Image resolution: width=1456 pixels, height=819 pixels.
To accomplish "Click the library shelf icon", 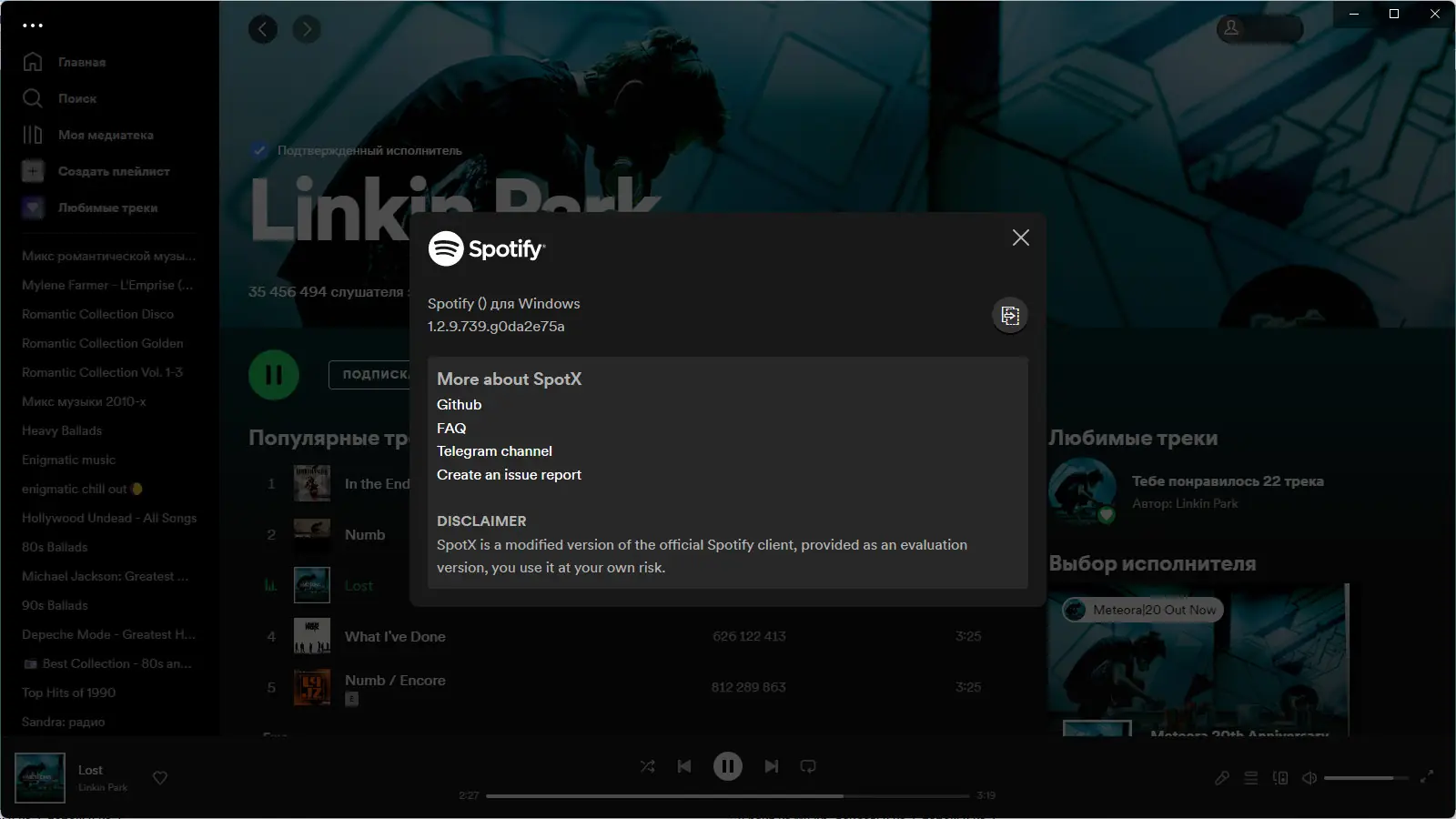I will coord(33,135).
